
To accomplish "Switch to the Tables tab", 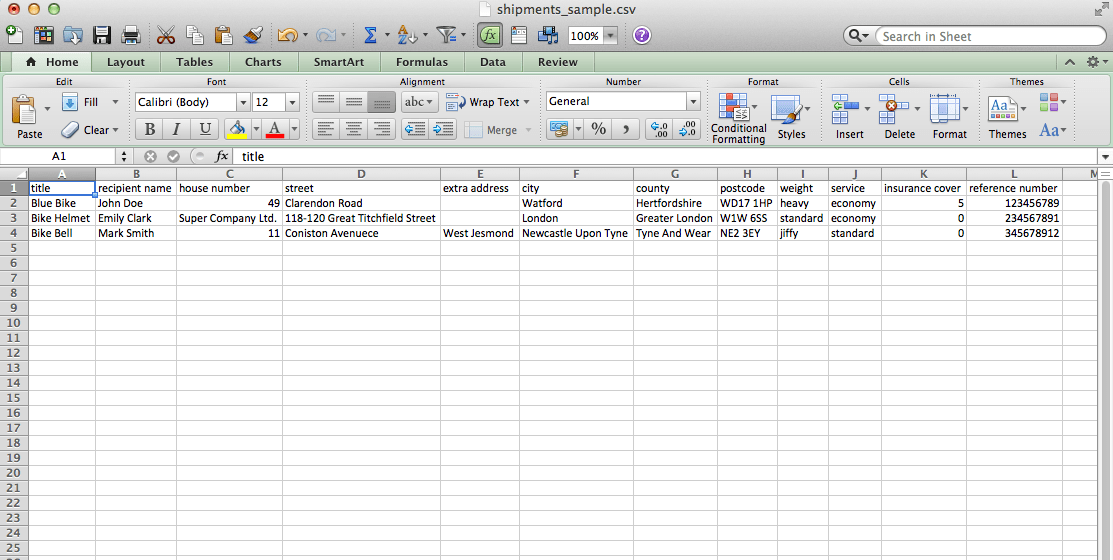I will [x=194, y=62].
